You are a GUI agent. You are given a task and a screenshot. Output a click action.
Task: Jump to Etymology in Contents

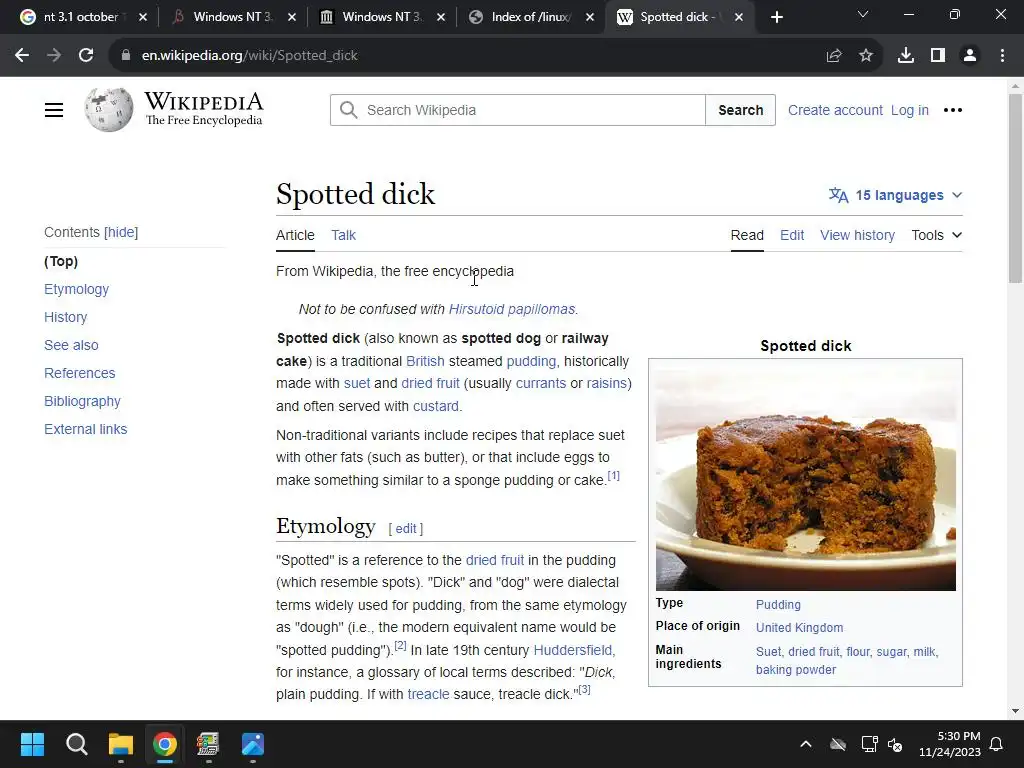coord(76,289)
